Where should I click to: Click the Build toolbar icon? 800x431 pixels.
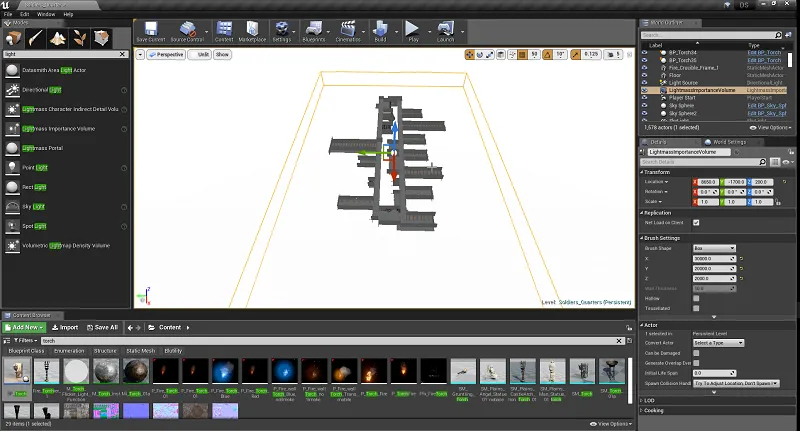[380, 32]
